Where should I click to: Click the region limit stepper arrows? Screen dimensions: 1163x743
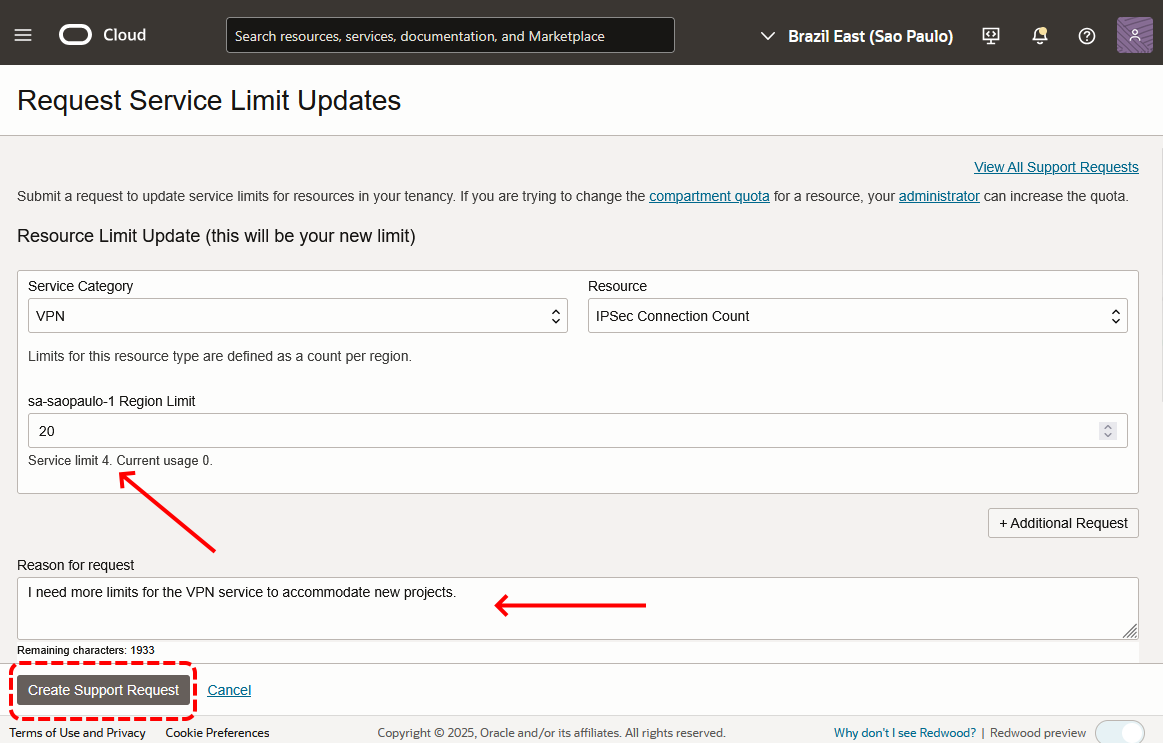[1107, 431]
